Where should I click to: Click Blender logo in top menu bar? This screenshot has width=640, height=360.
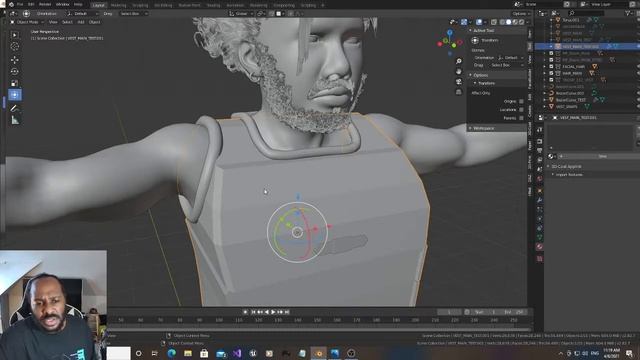pos(11,4)
